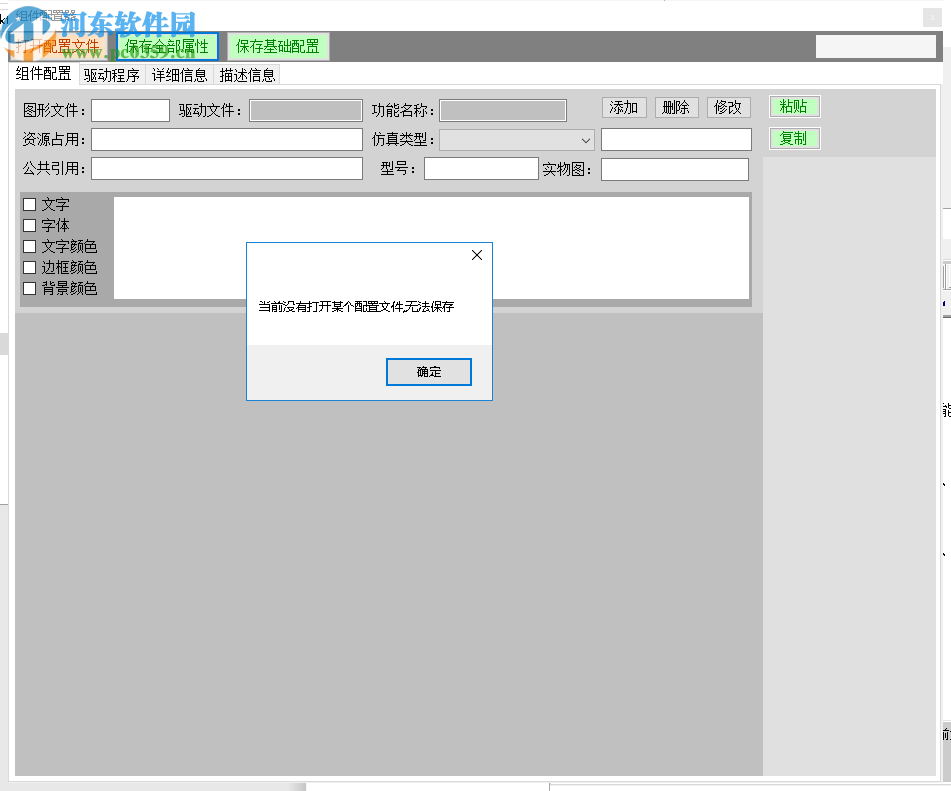
Task: Click the 保存基础配置 button
Action: point(278,47)
